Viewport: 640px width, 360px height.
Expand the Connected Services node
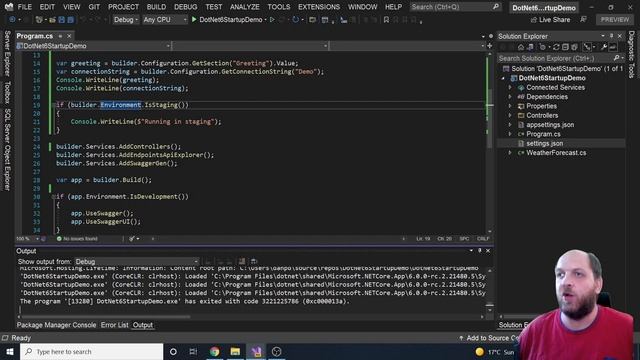[x=510, y=87]
